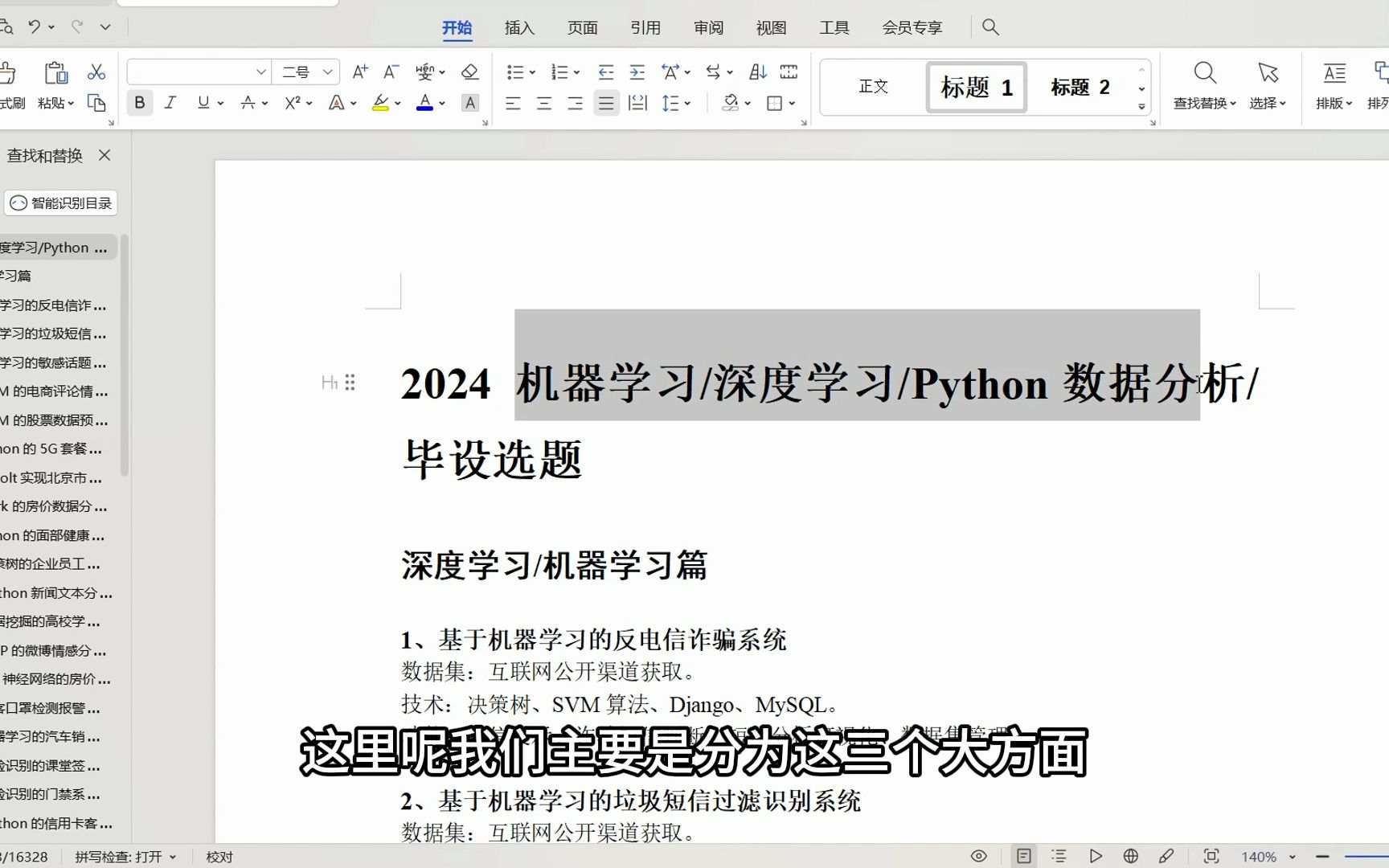Open line spacing dropdown
Viewport: 1389px width, 868px height.
click(687, 103)
